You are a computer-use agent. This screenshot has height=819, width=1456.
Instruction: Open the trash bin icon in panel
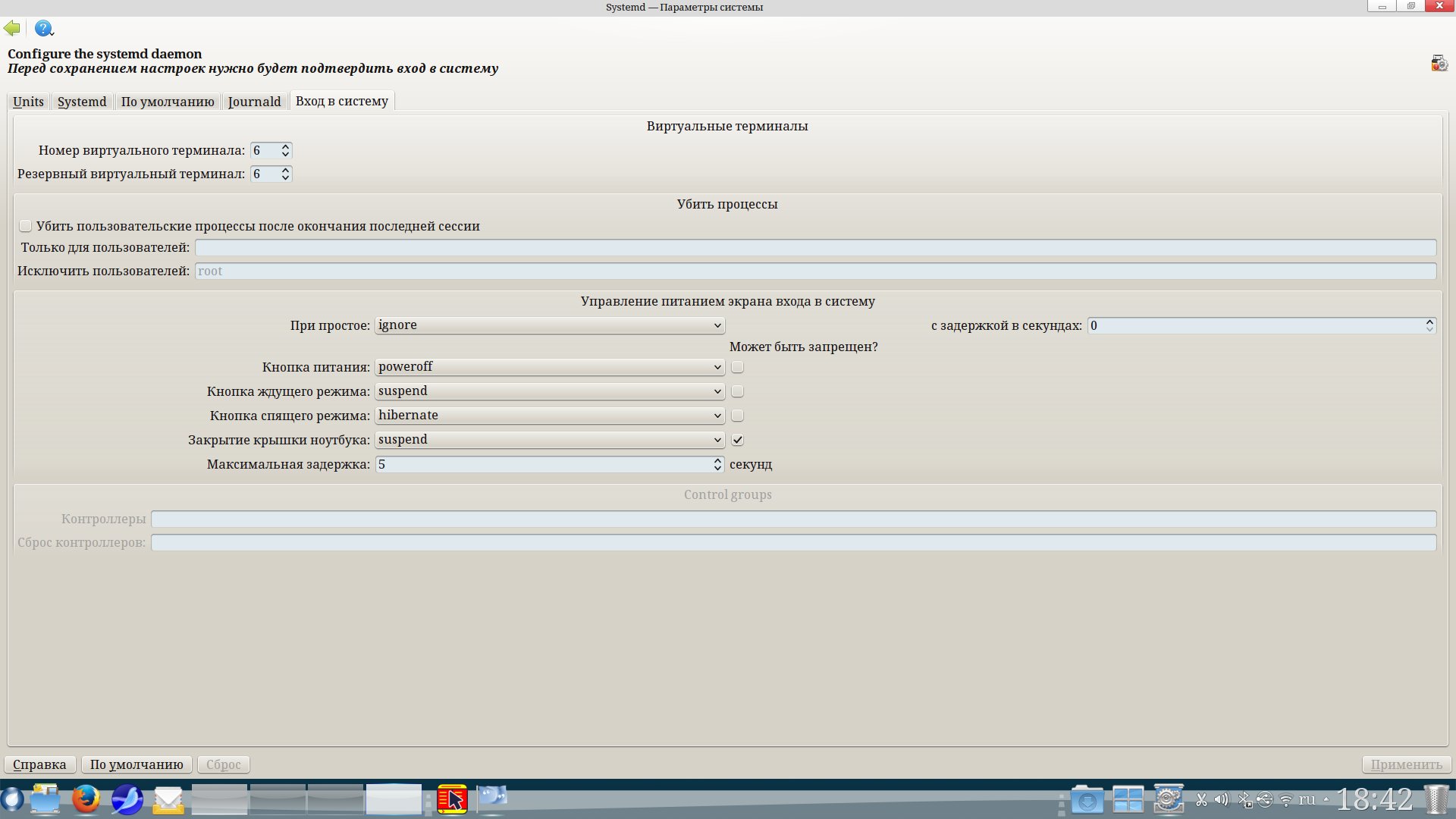point(1436,799)
